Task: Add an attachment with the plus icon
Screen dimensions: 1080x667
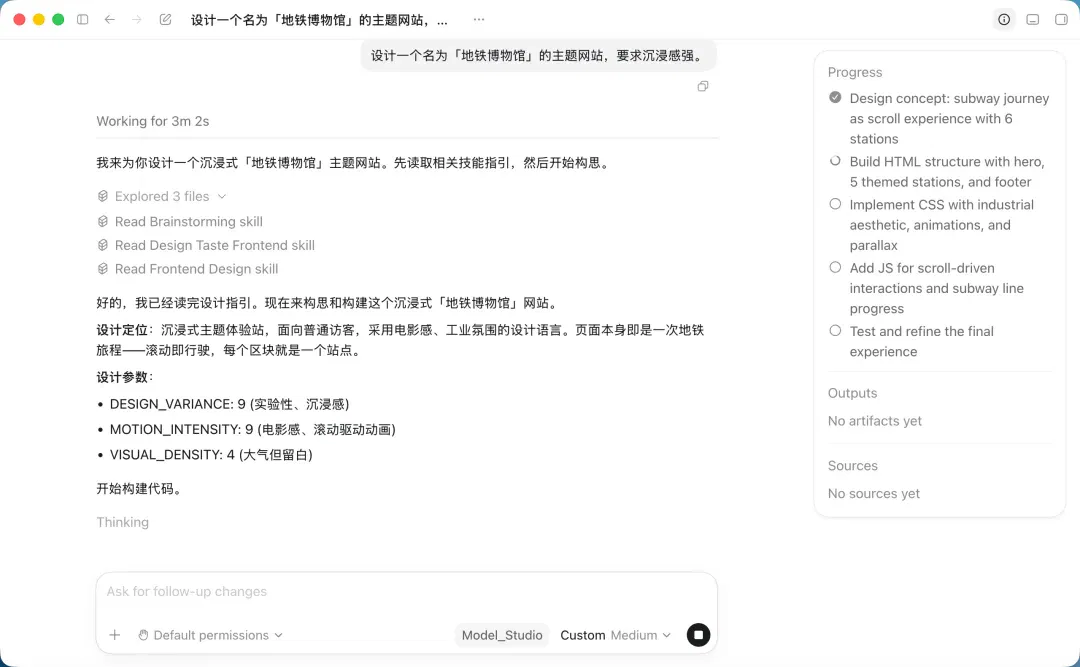Action: 115,635
